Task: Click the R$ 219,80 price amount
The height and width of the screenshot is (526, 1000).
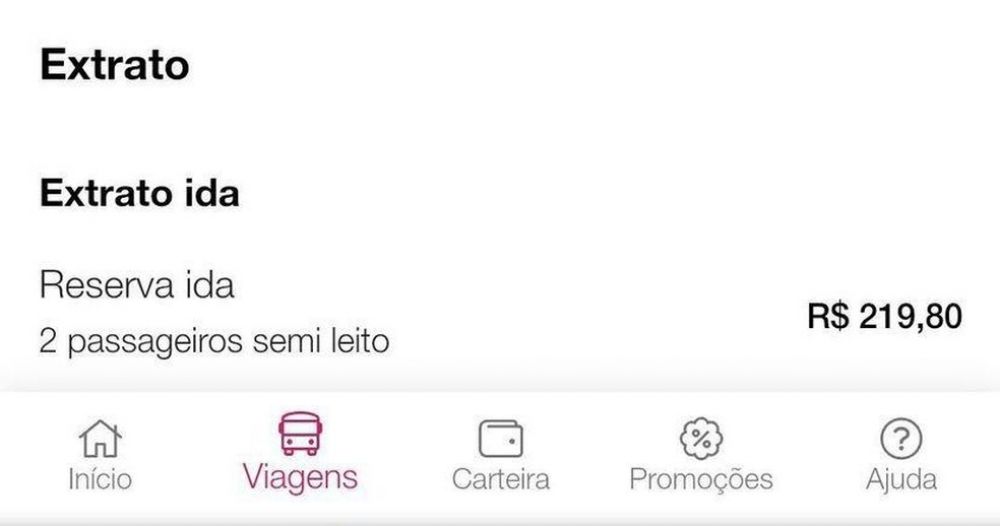Action: pyautogui.click(x=885, y=316)
